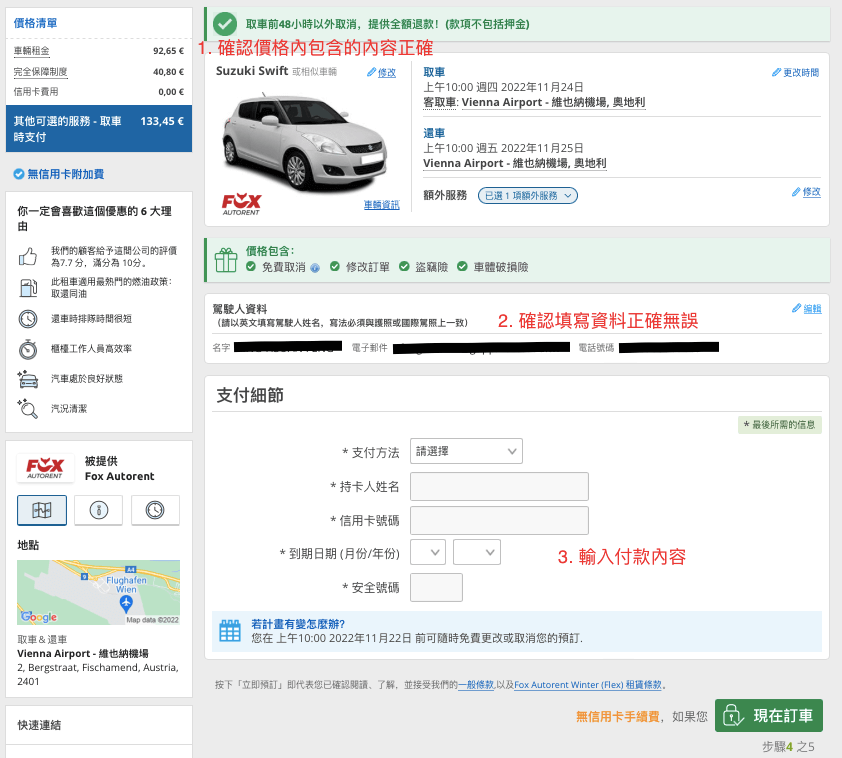Click the Vienna Airport Google map thumbnail
This screenshot has width=842, height=758.
tap(98, 592)
